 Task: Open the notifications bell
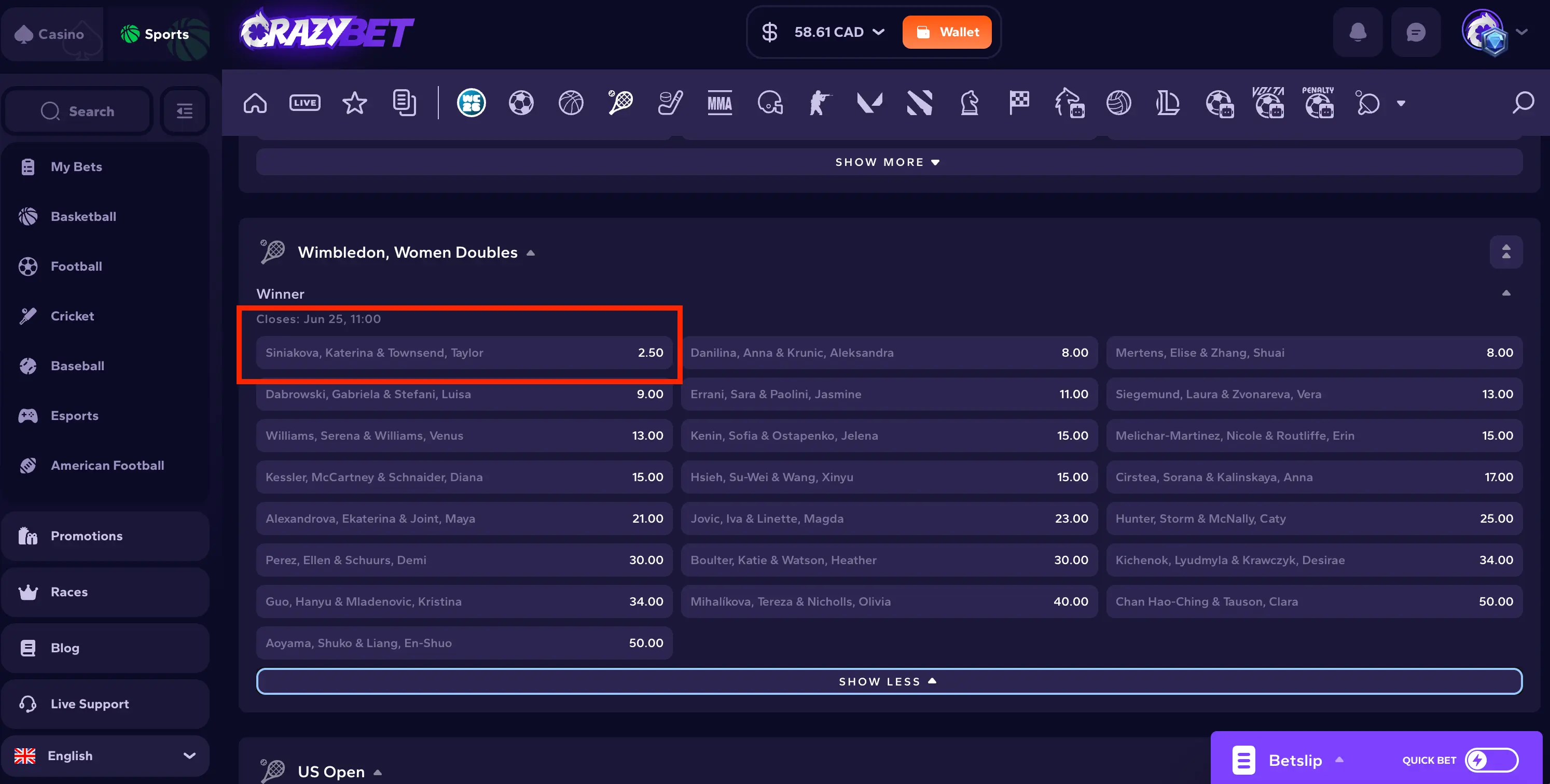pyautogui.click(x=1358, y=32)
